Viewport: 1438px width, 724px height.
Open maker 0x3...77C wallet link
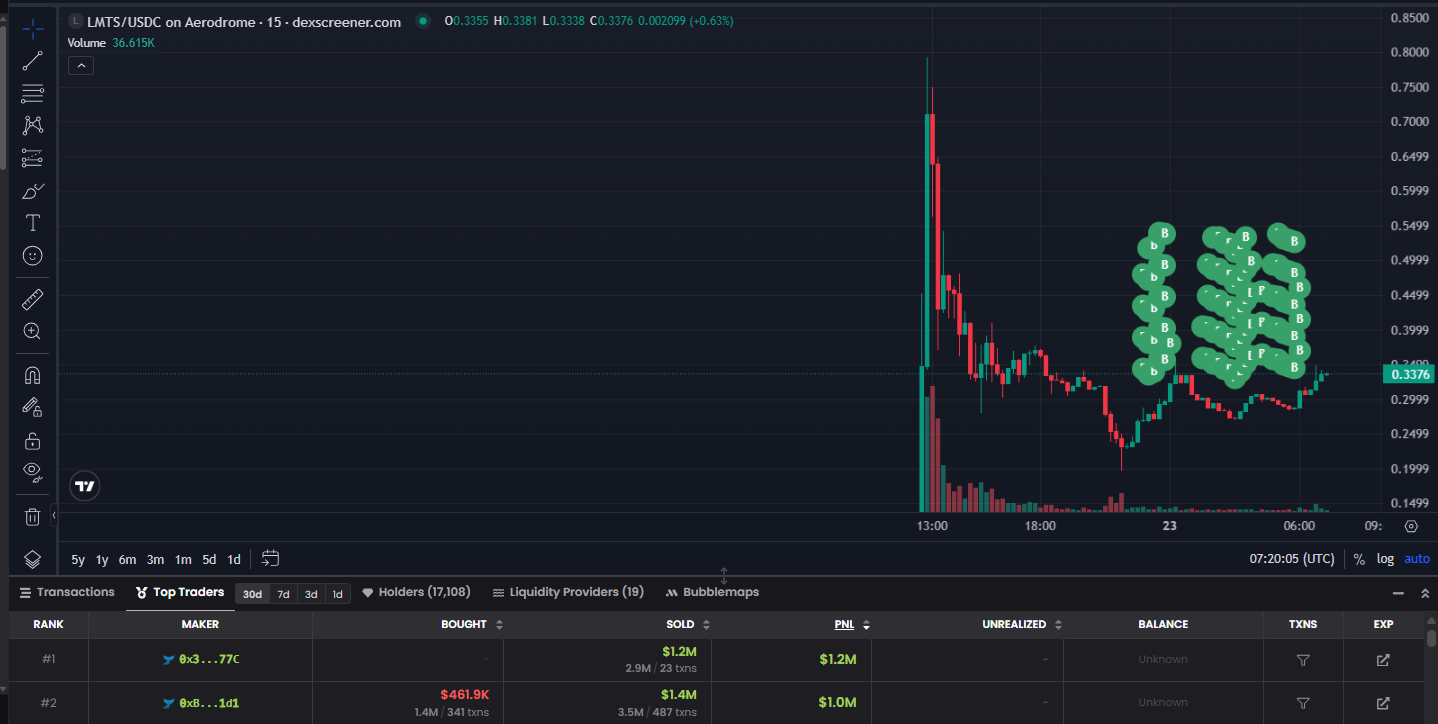[x=209, y=660]
